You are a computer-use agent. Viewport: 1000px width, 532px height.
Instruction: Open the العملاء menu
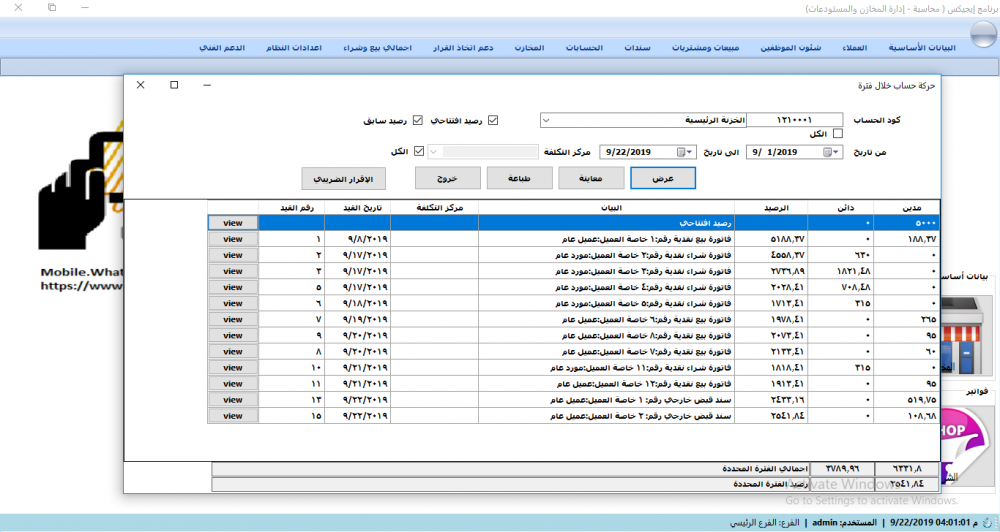(x=855, y=48)
